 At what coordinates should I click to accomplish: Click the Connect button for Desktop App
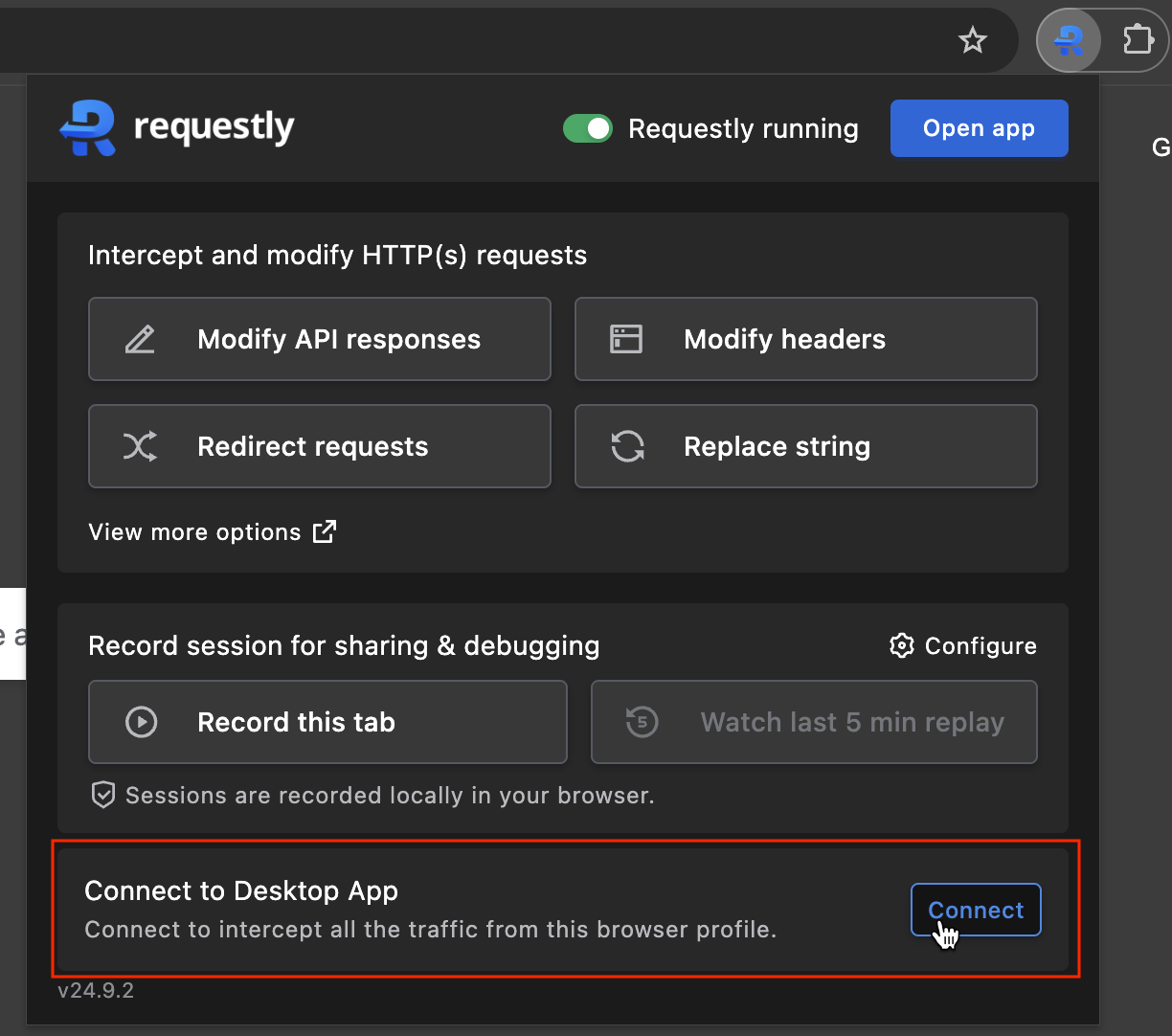(x=976, y=910)
